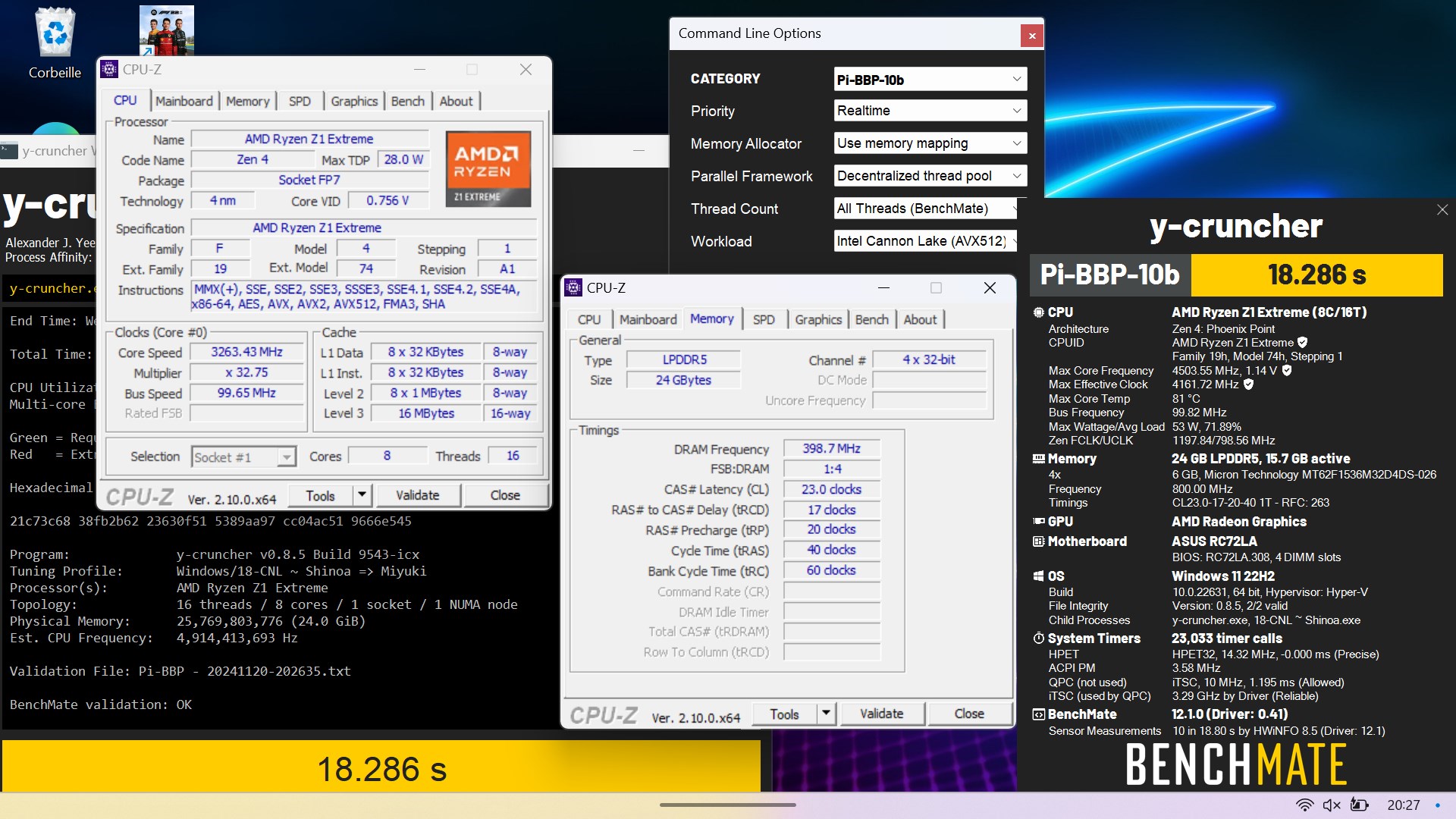Click the AMD Ryzen Z1 Extreme logo
The width and height of the screenshot is (1456, 819).
(488, 168)
